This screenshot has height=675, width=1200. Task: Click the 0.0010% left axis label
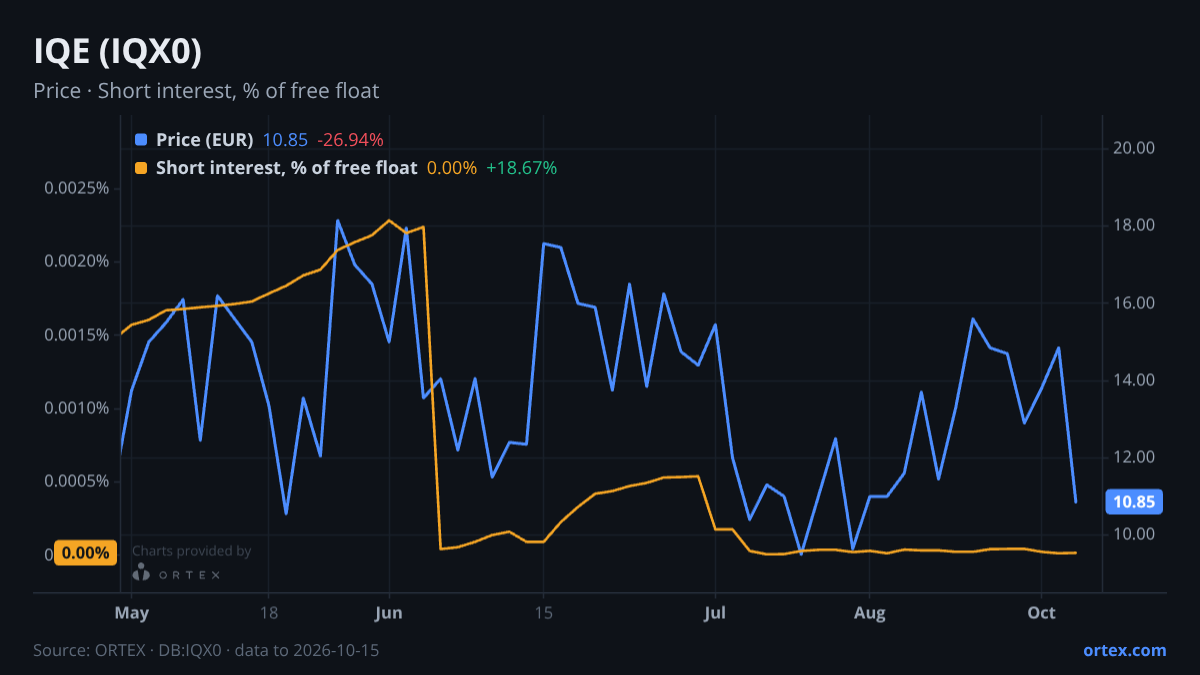click(76, 407)
